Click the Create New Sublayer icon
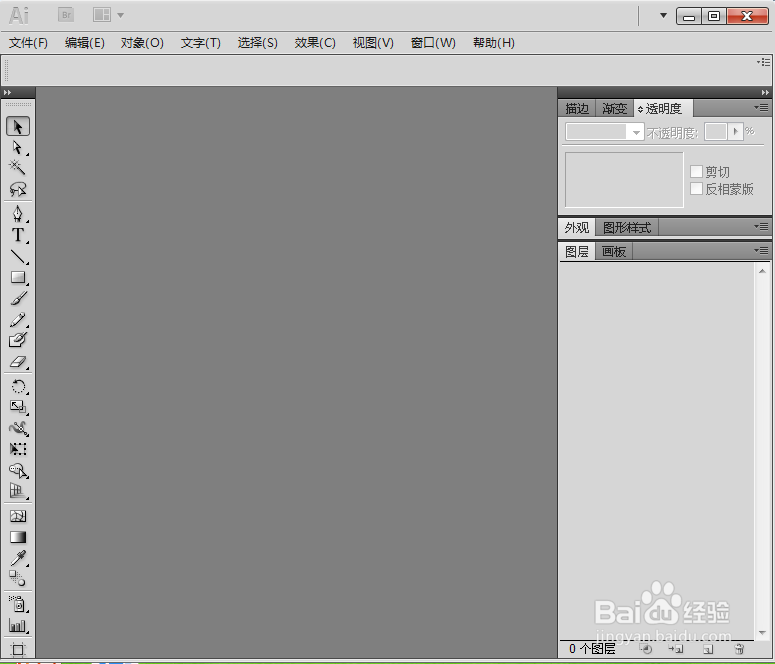Screen dimensions: 775x664 tap(676, 648)
